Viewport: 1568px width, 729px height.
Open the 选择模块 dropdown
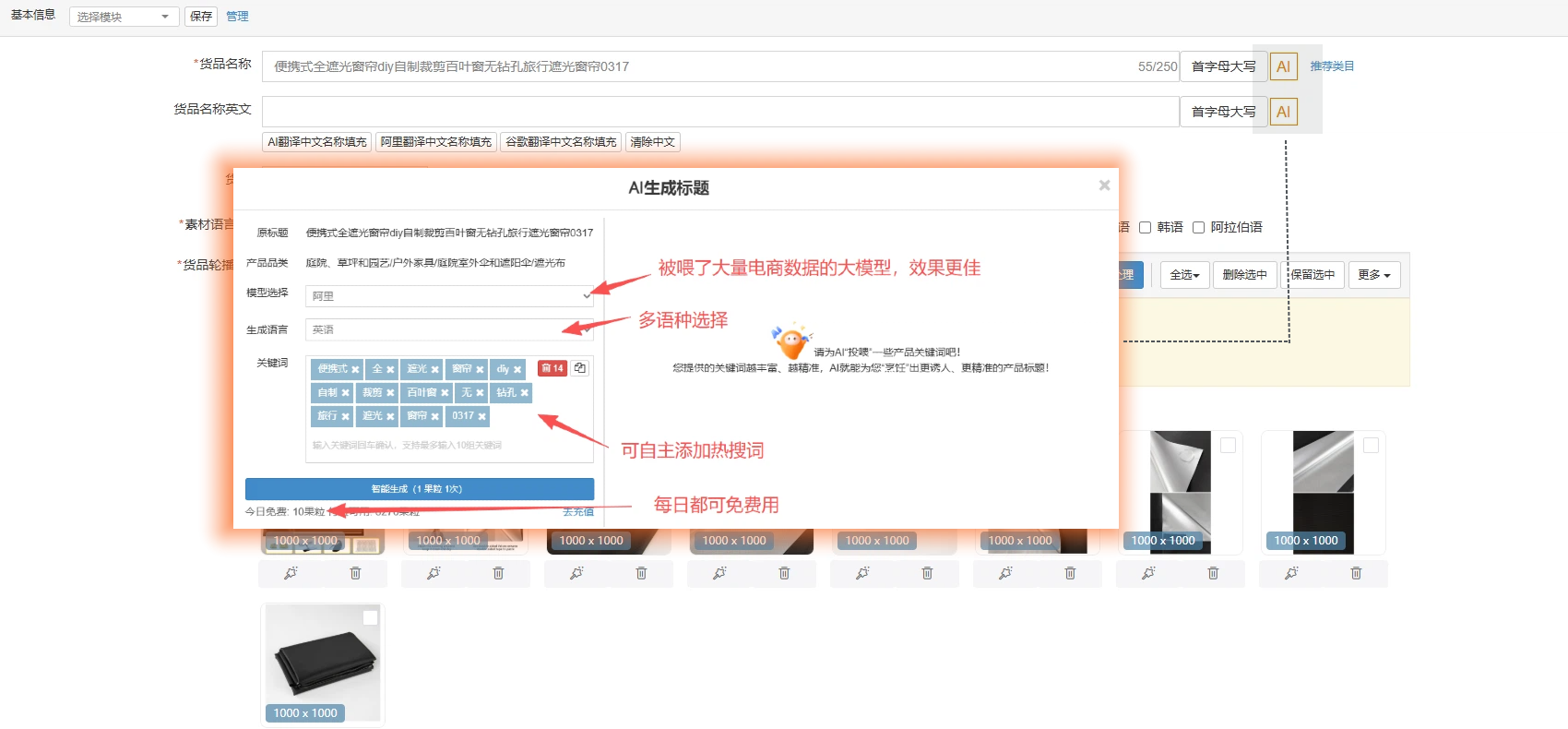[124, 17]
